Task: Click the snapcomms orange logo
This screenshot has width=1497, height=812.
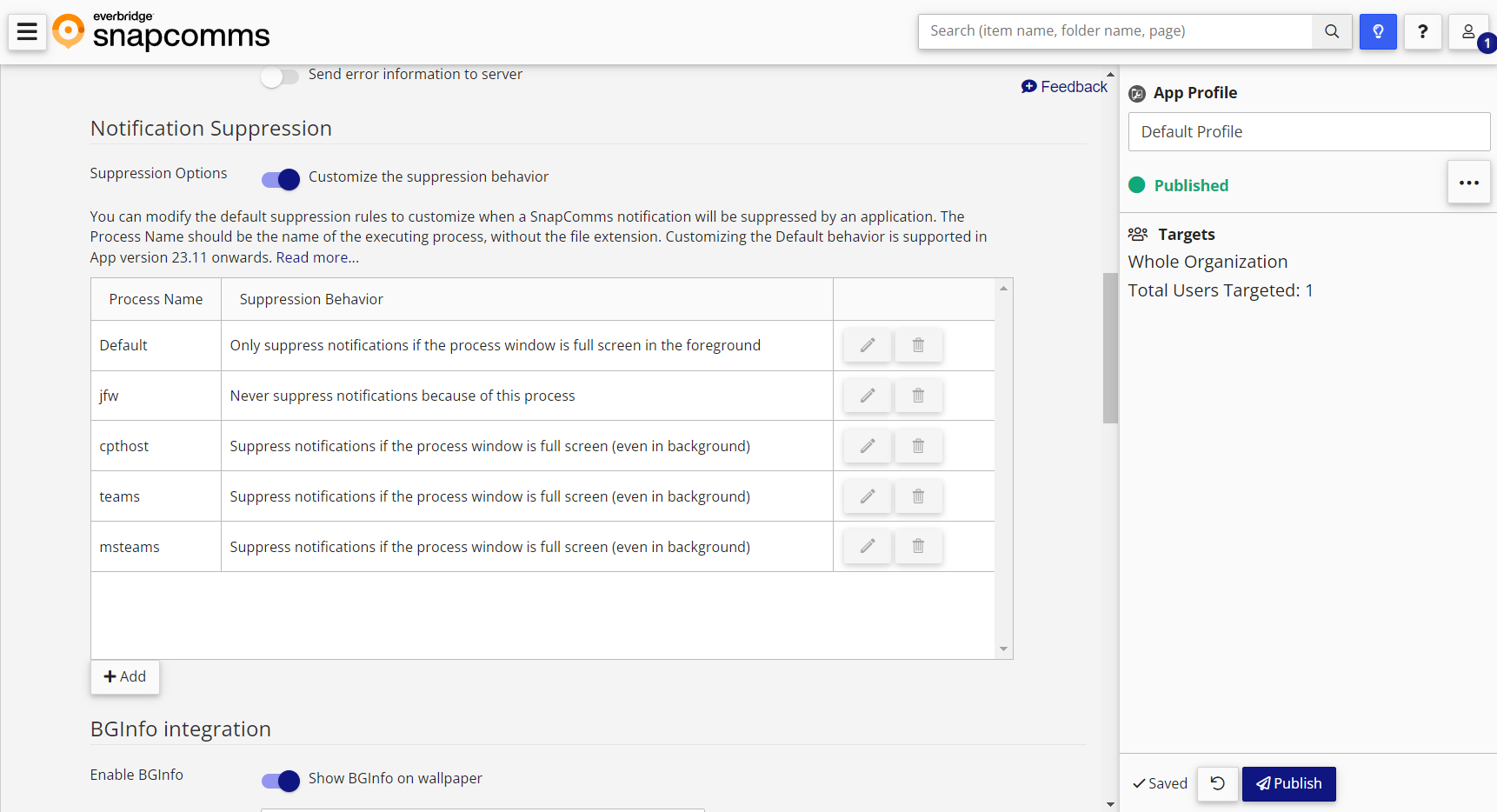Action: click(x=69, y=31)
